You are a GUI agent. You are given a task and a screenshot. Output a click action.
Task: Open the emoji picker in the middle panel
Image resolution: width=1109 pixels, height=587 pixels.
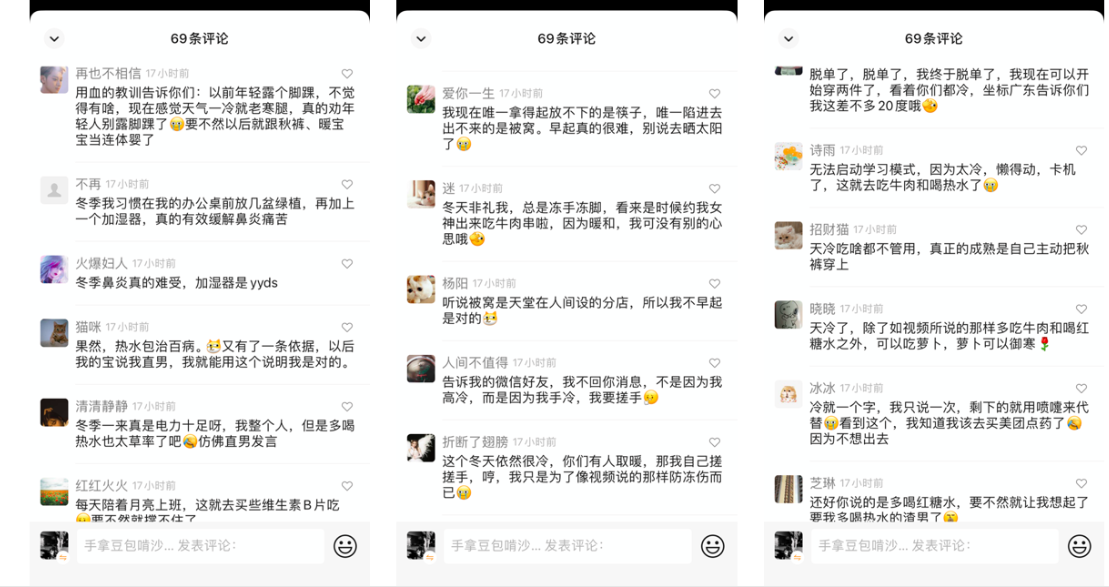[712, 546]
